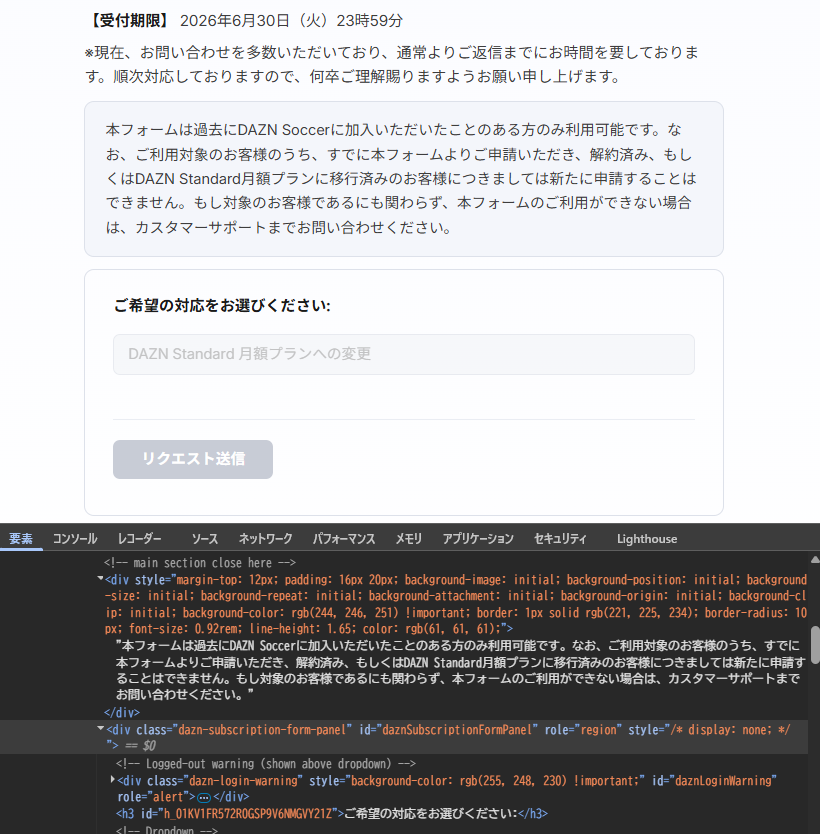Switch to the アプリケーション tab
820x834 pixels.
478,539
